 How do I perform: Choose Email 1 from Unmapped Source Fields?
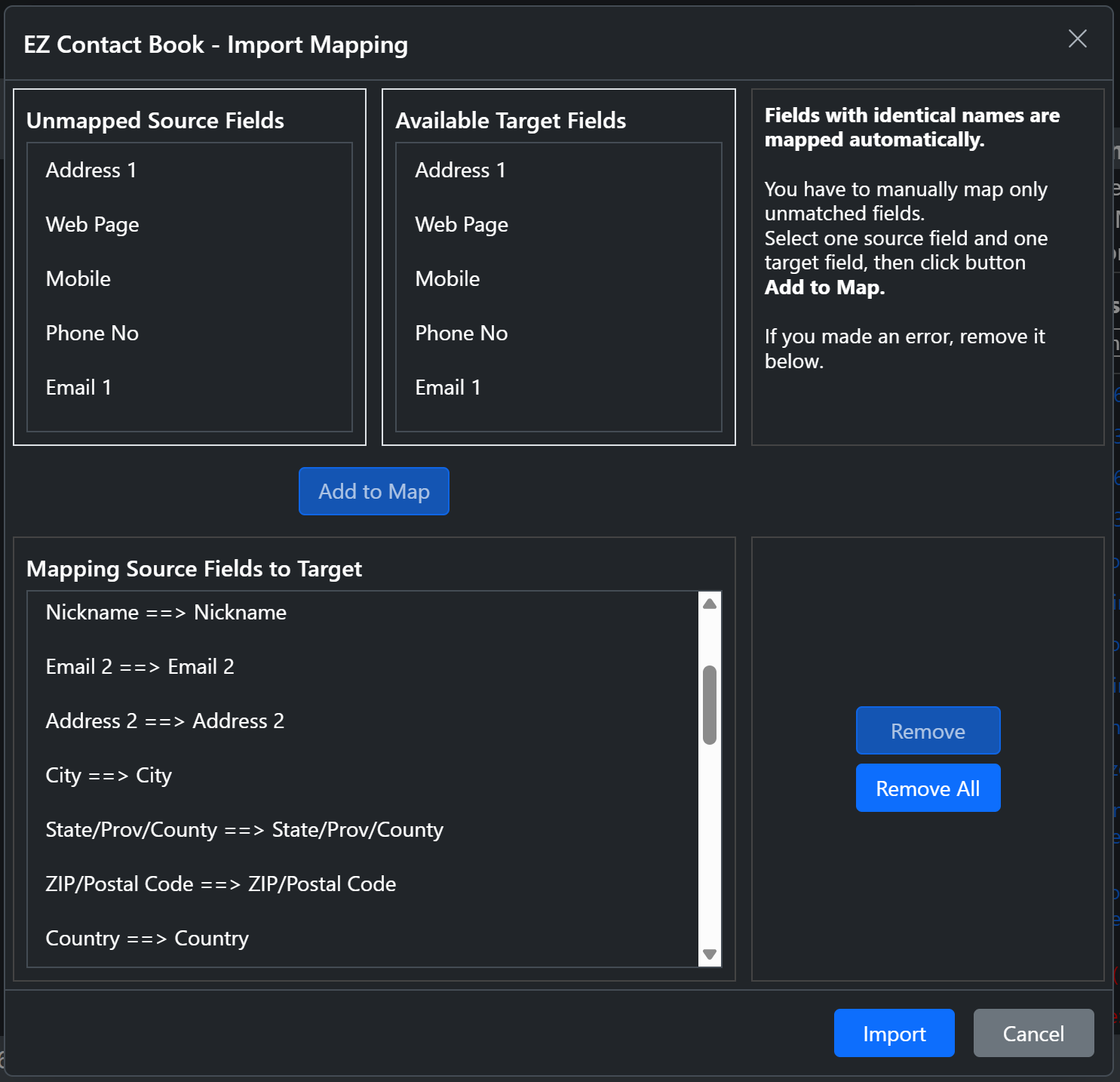[x=78, y=388]
